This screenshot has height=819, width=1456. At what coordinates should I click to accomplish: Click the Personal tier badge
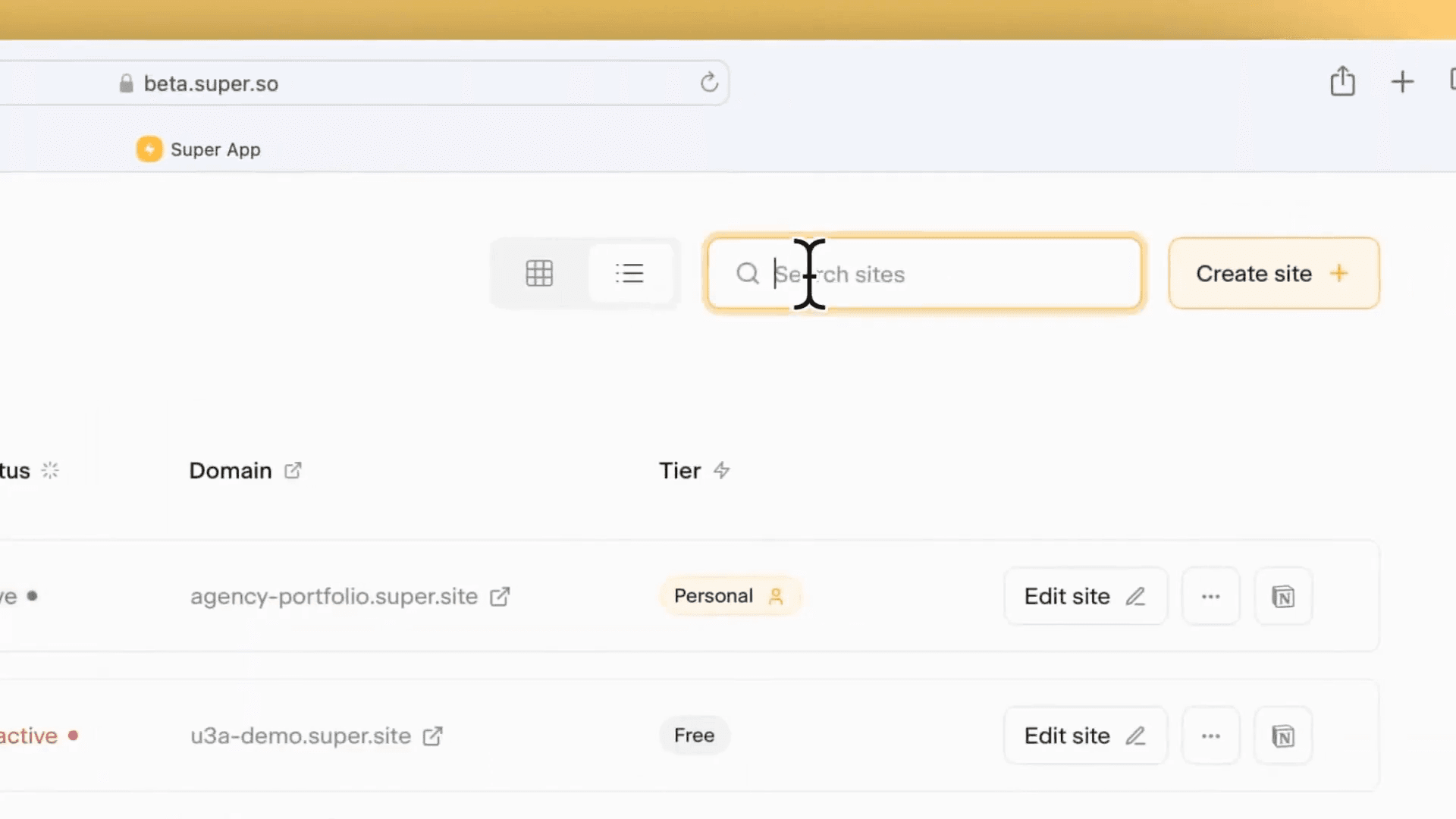point(730,596)
